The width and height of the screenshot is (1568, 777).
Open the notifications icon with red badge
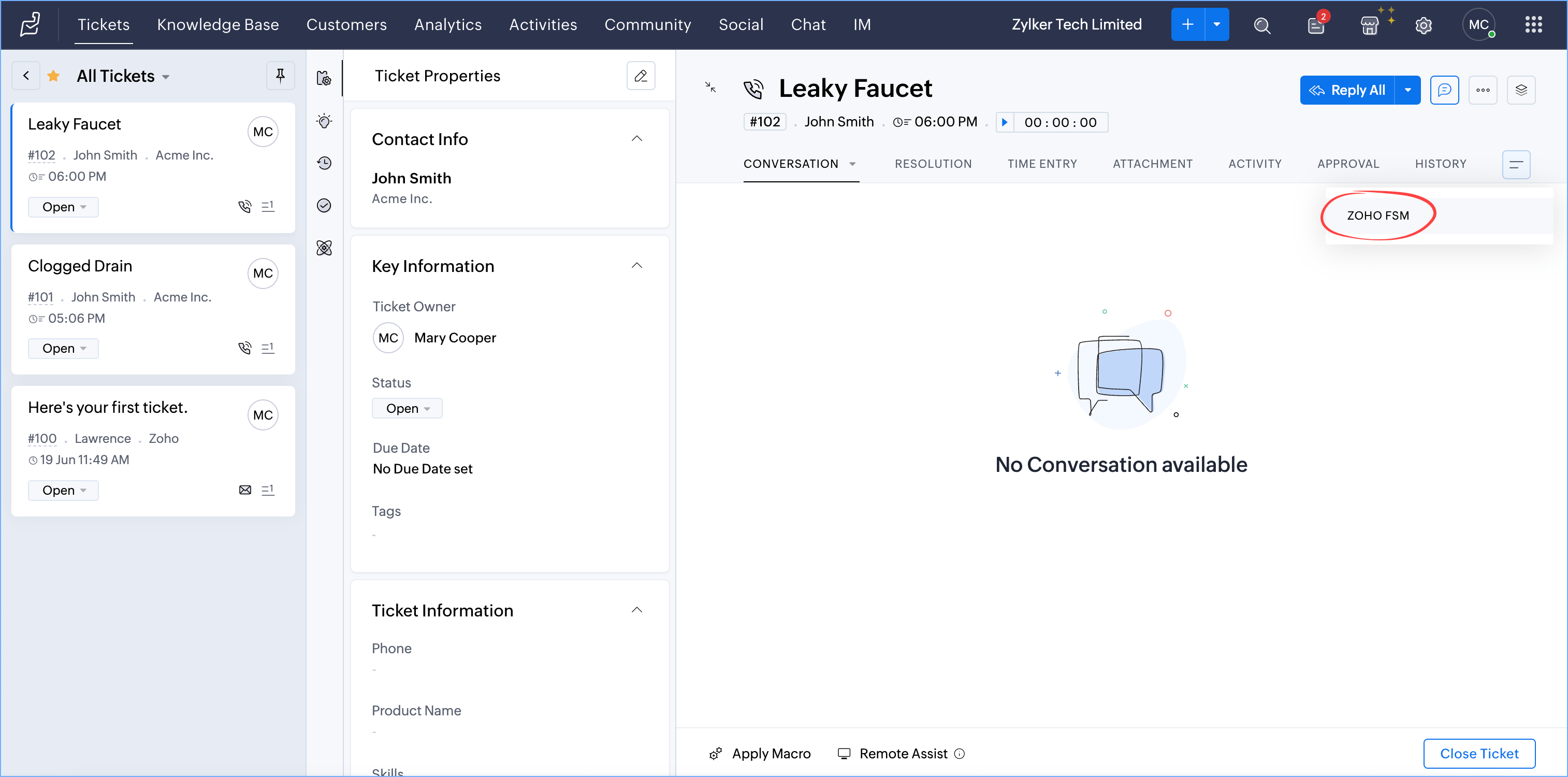click(x=1315, y=25)
